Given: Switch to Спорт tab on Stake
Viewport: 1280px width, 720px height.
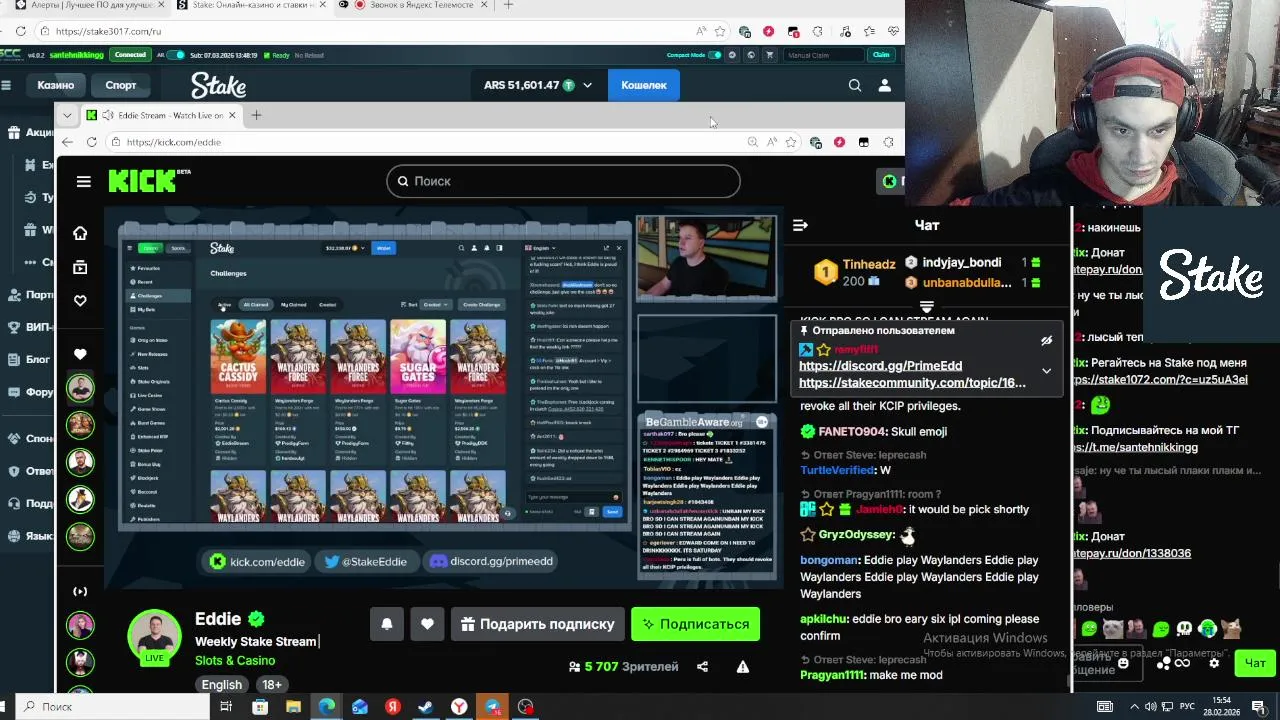Looking at the screenshot, I should coord(121,85).
